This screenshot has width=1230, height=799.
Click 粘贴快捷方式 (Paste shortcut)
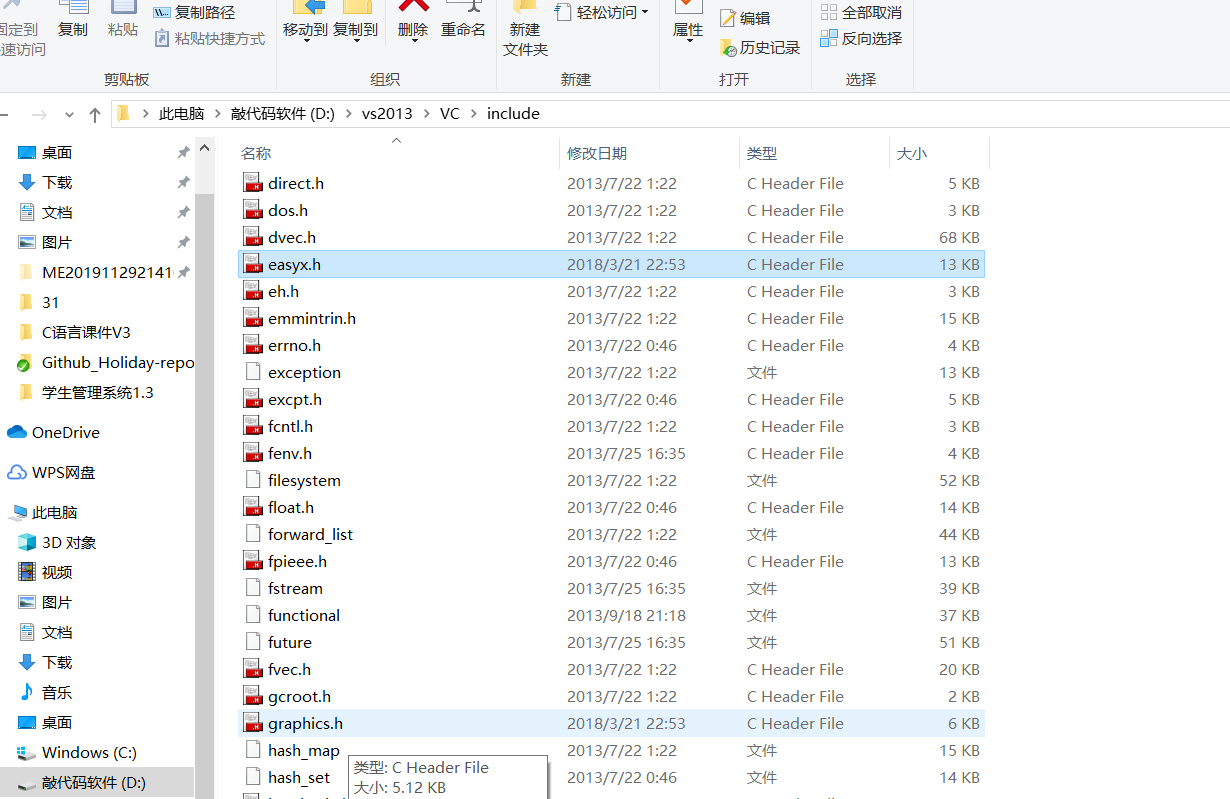210,38
